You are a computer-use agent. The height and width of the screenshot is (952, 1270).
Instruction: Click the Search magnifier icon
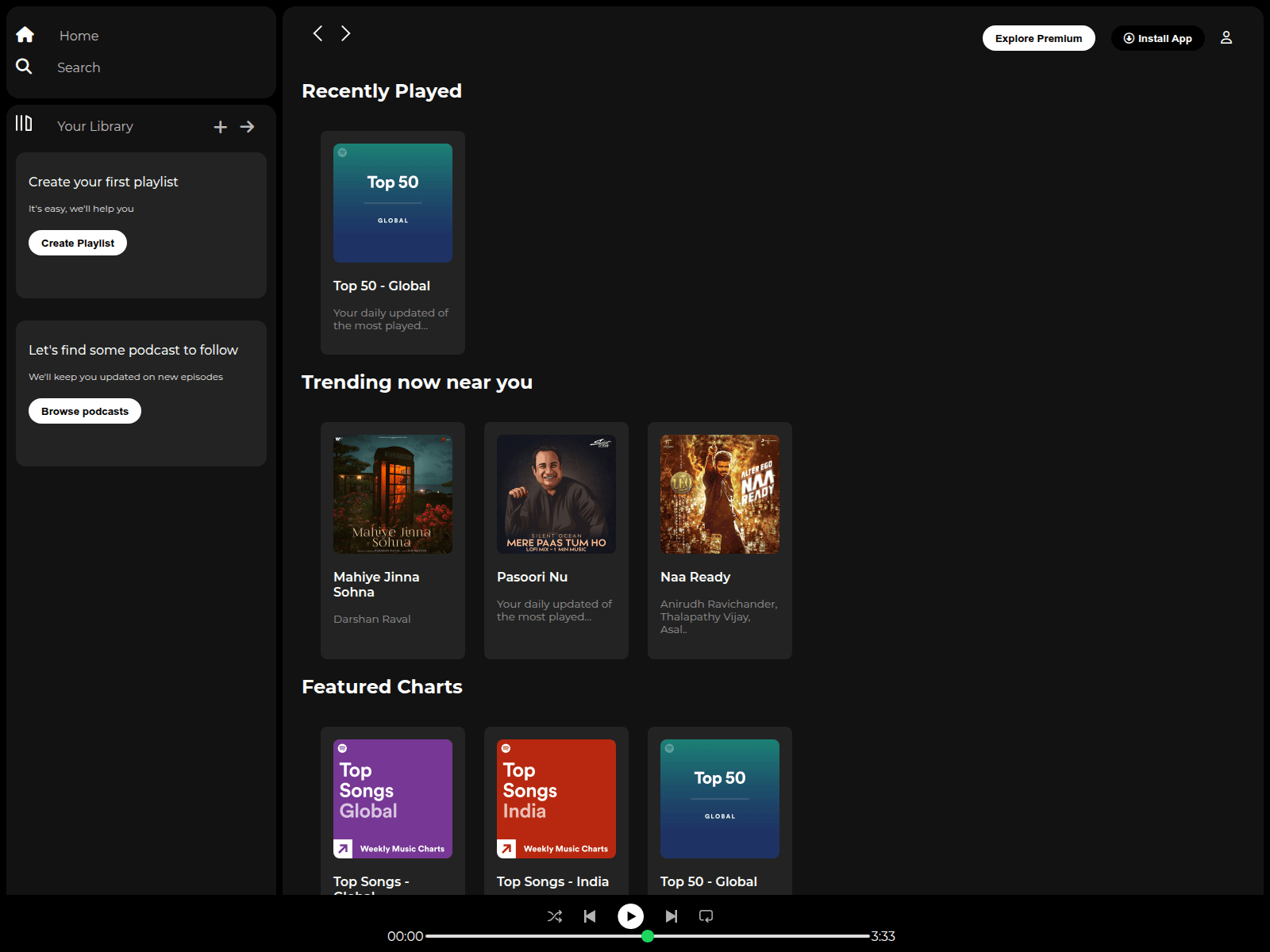click(x=25, y=67)
